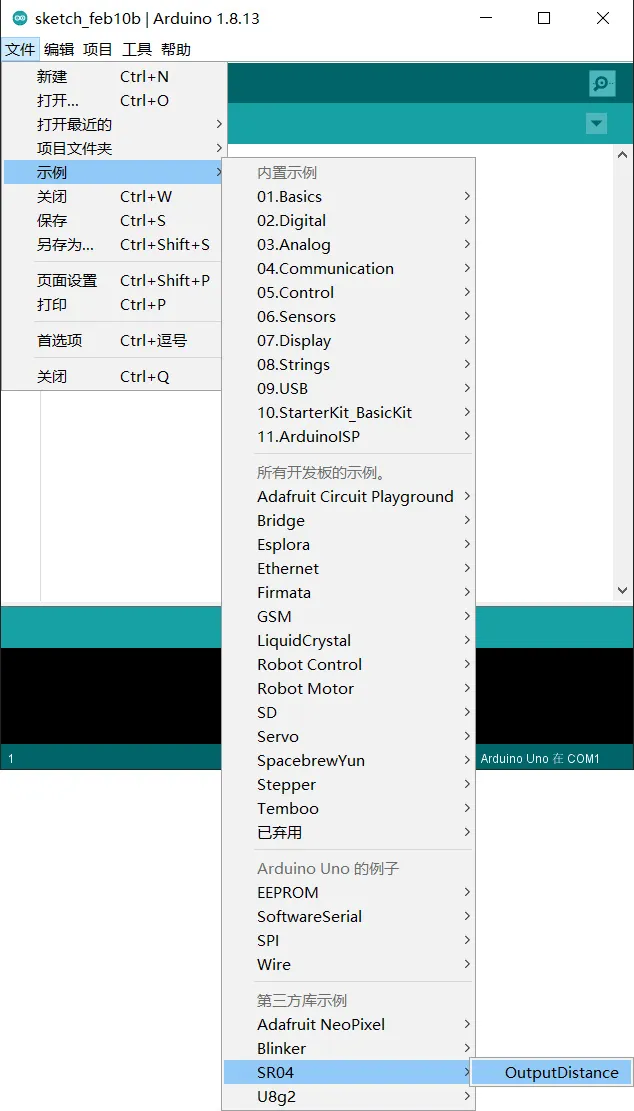Expand Ethernet library examples
Screen dimensions: 634x1111
coord(349,568)
